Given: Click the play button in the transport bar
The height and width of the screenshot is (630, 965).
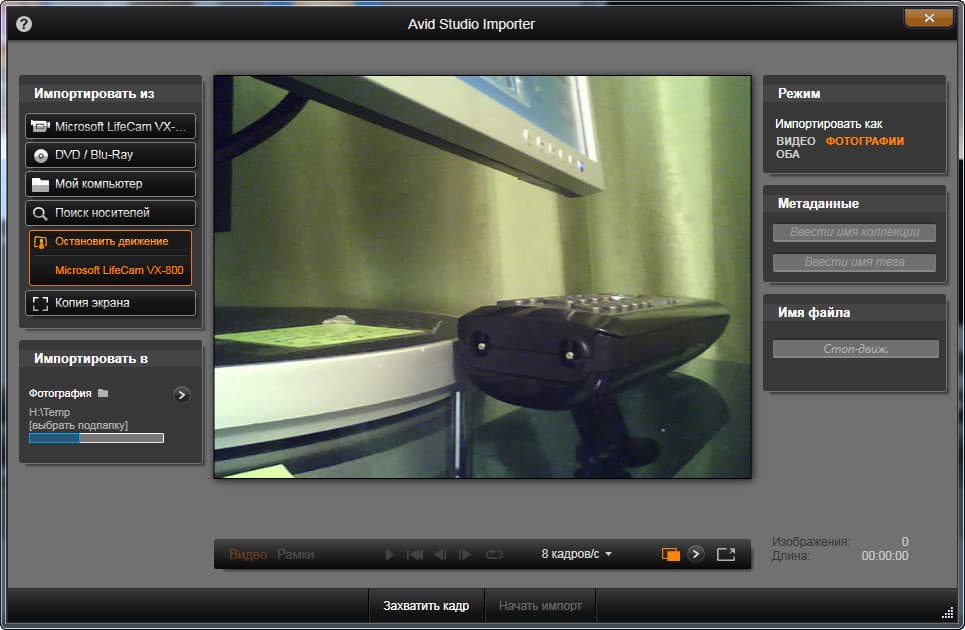Looking at the screenshot, I should (x=389, y=554).
